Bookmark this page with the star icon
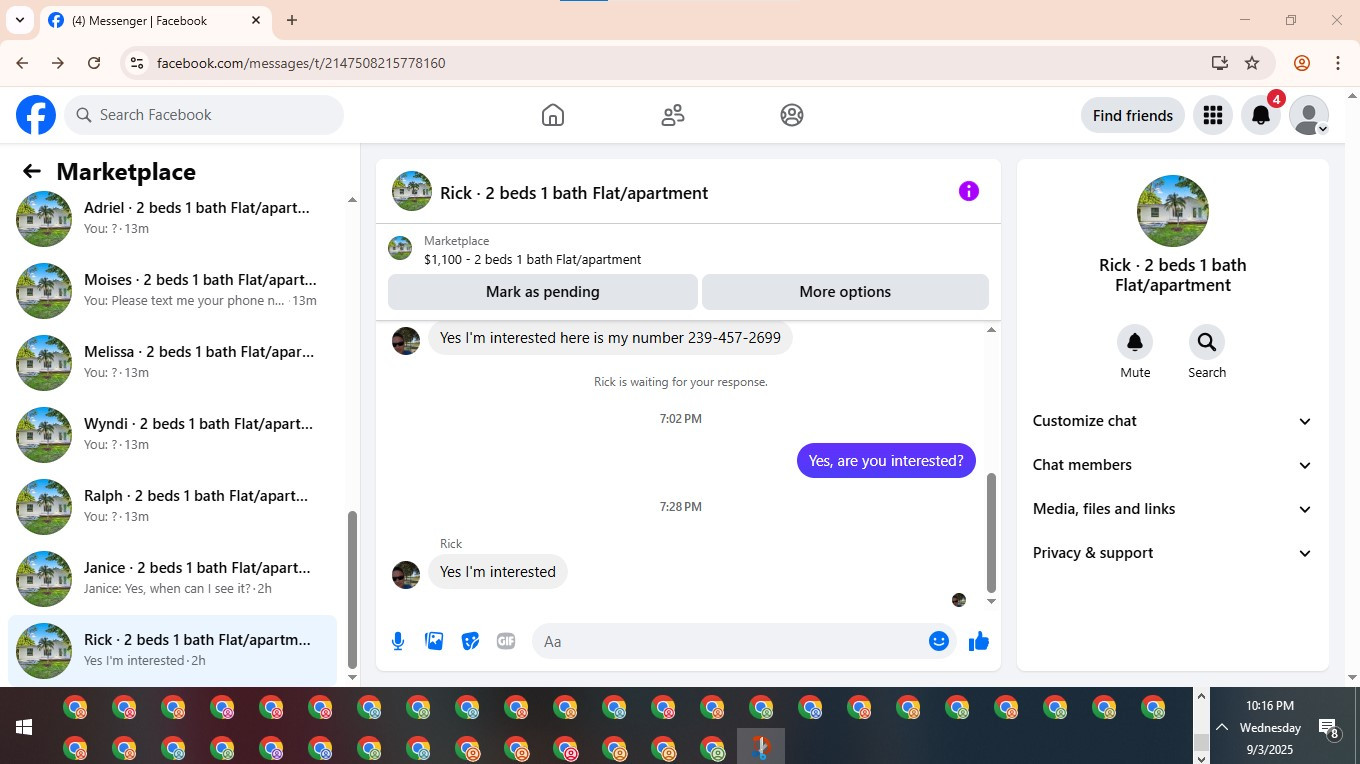Screen dimensions: 1360x764 click(1252, 63)
